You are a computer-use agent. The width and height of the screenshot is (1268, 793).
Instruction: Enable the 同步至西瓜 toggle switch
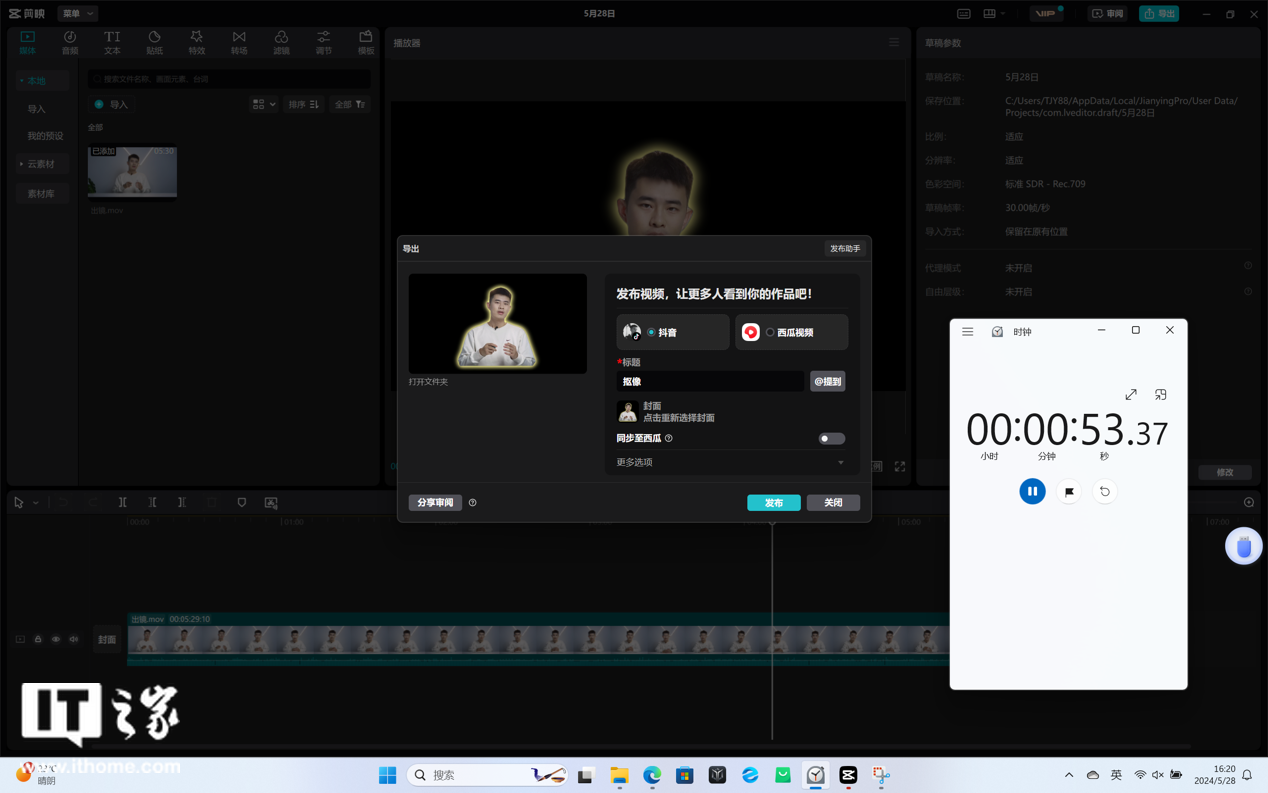point(831,438)
